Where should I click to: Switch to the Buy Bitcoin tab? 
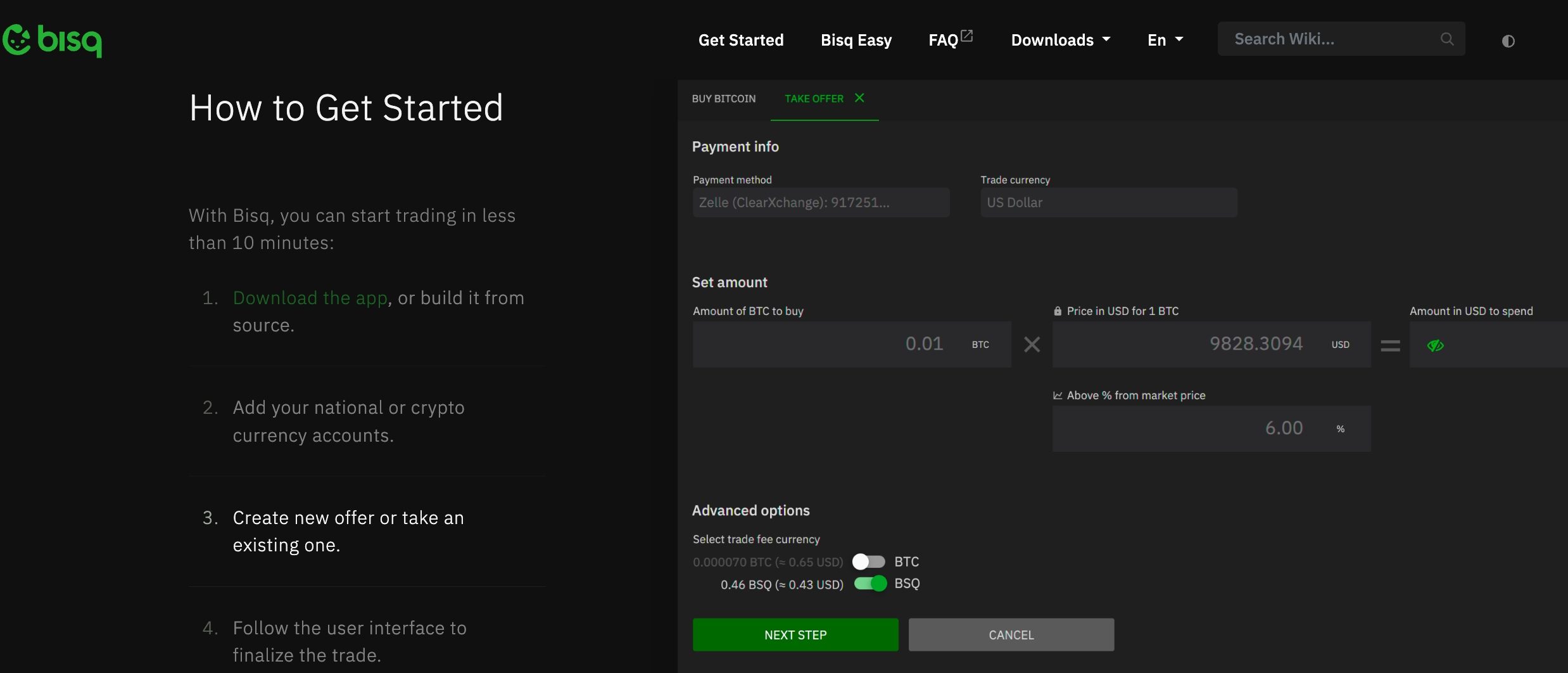pos(724,99)
